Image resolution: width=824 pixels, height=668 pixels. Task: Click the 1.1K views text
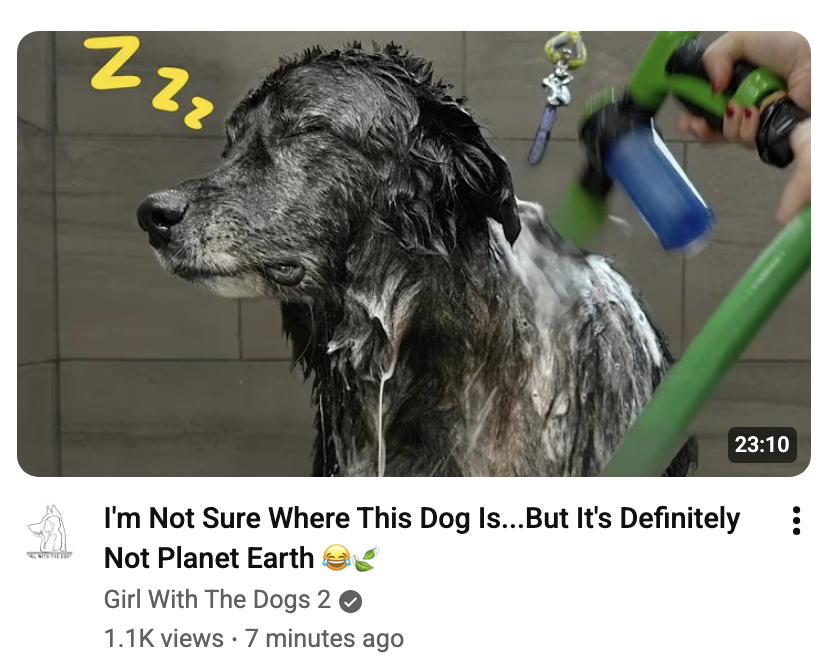[x=164, y=639]
